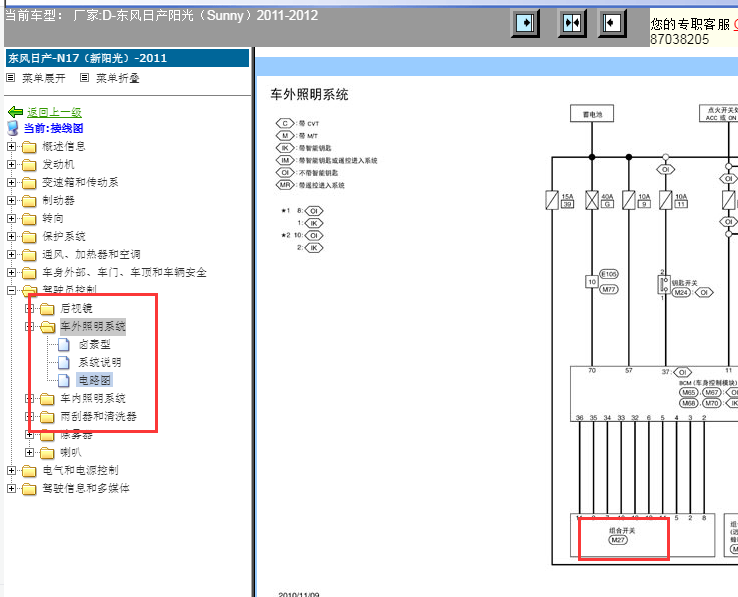Open the 系统说明 document
The width and height of the screenshot is (738, 597).
pyautogui.click(x=100, y=363)
